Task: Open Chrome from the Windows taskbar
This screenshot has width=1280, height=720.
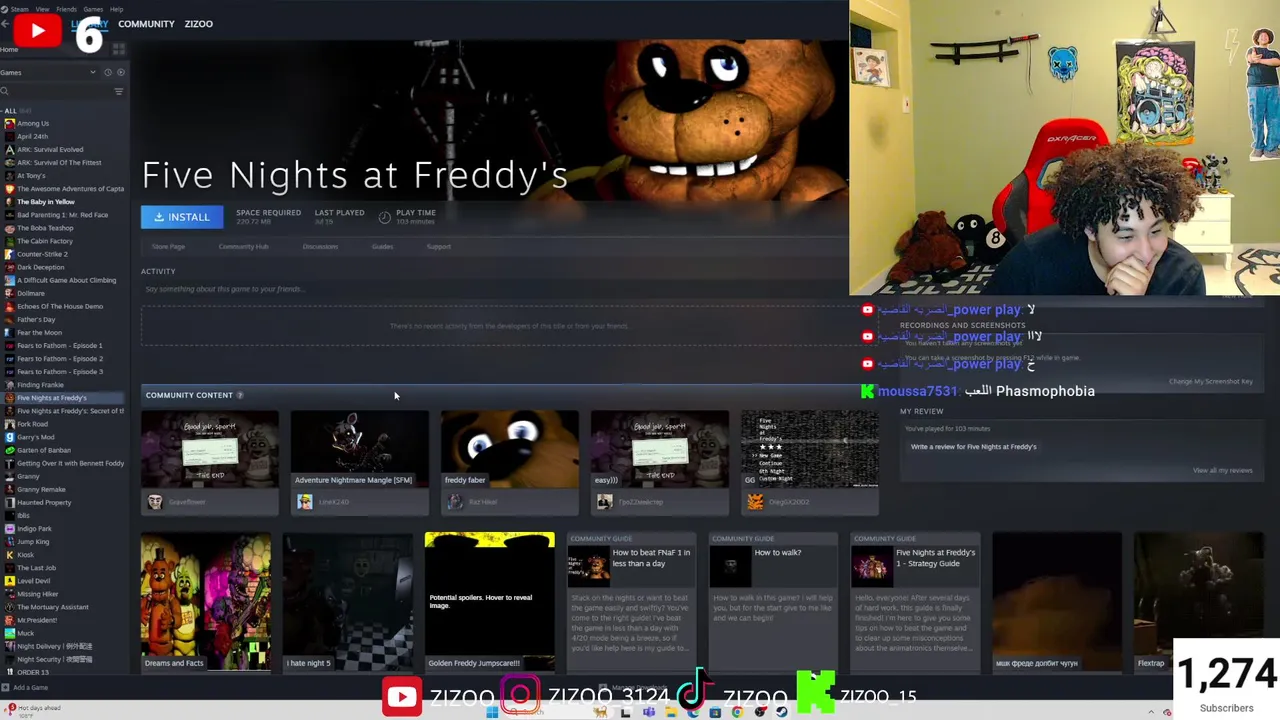Action: click(737, 712)
